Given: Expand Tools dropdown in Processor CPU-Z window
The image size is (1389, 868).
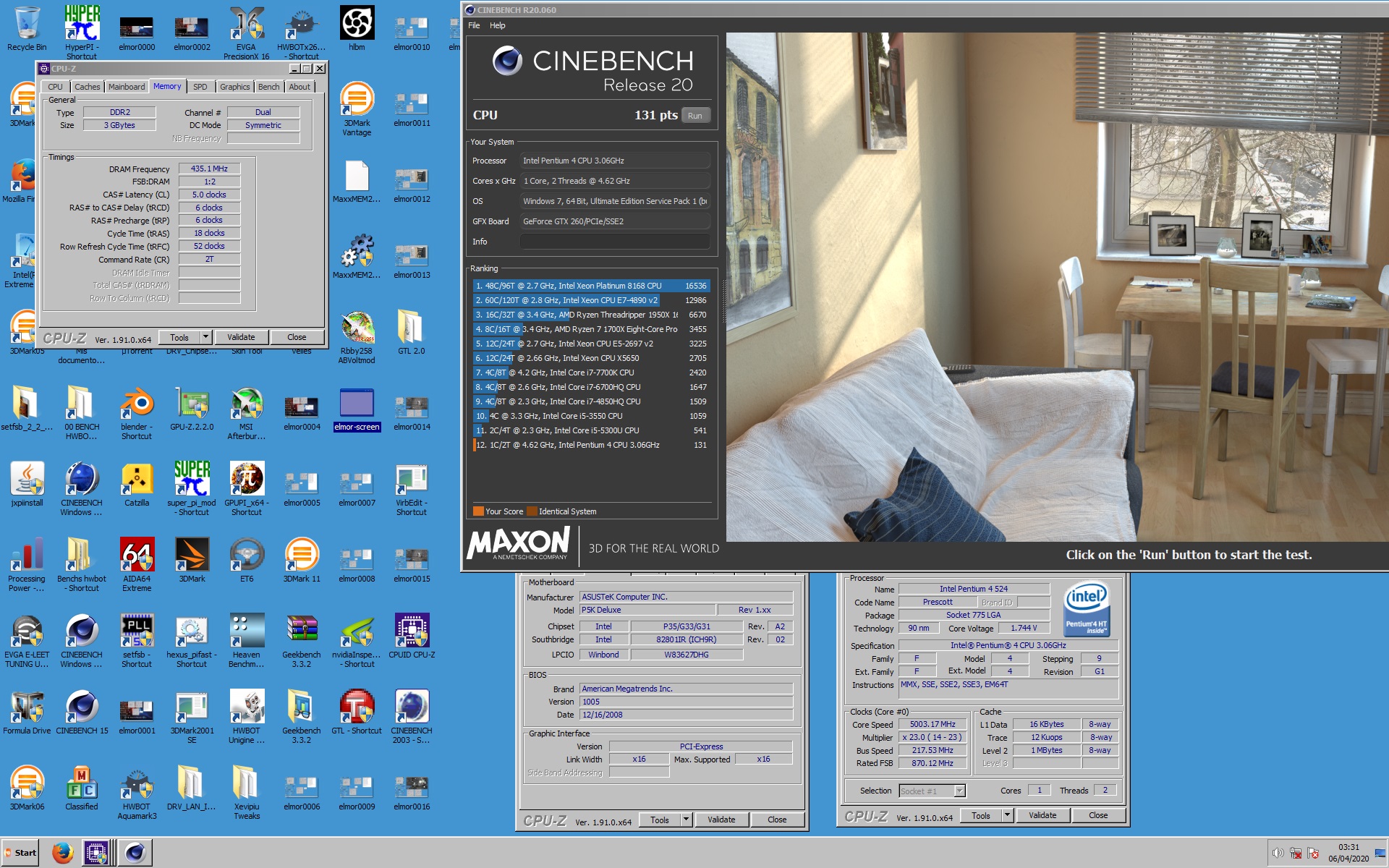Looking at the screenshot, I should coord(1007,815).
